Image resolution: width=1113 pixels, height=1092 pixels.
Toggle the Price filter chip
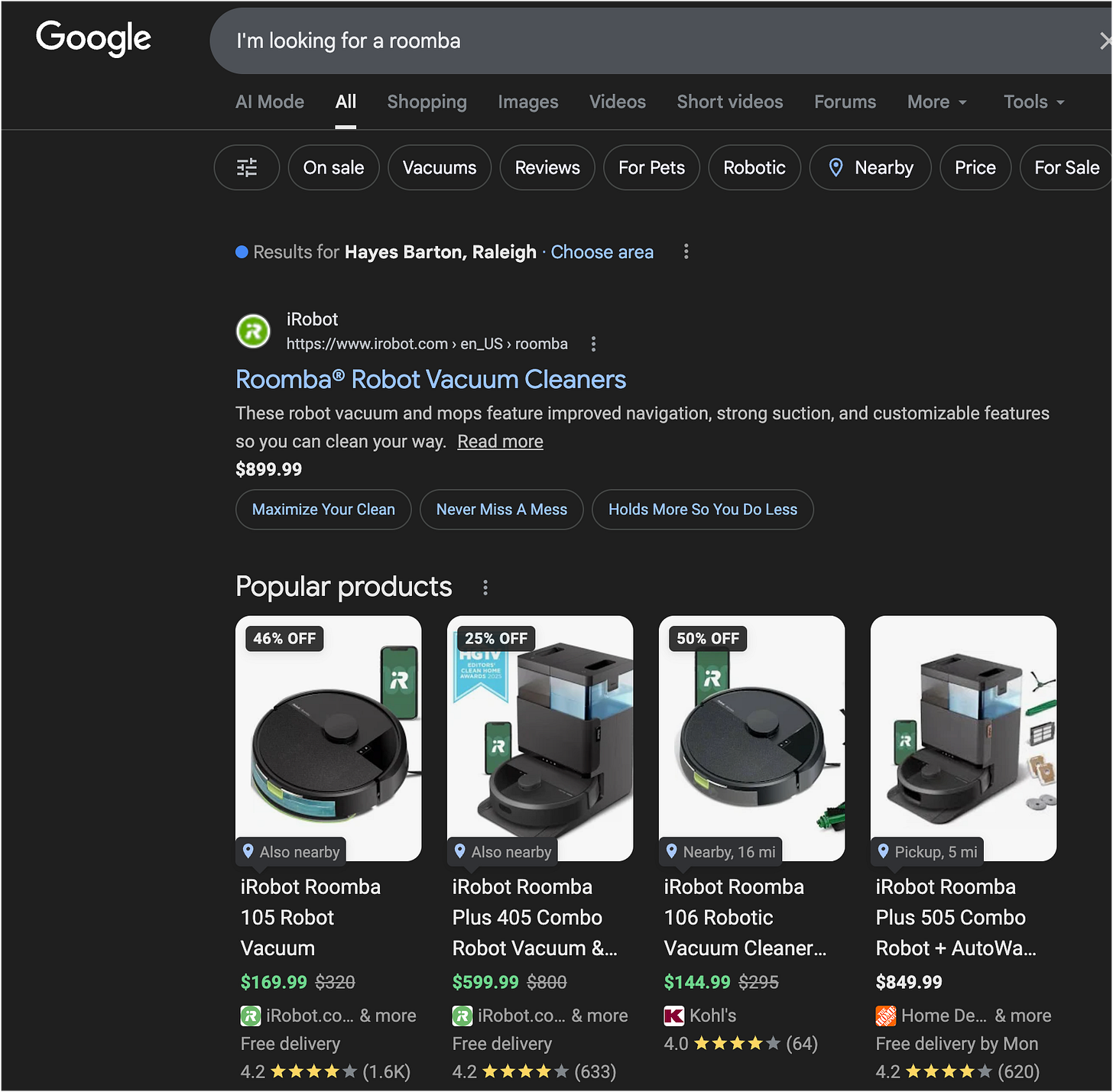tap(975, 167)
